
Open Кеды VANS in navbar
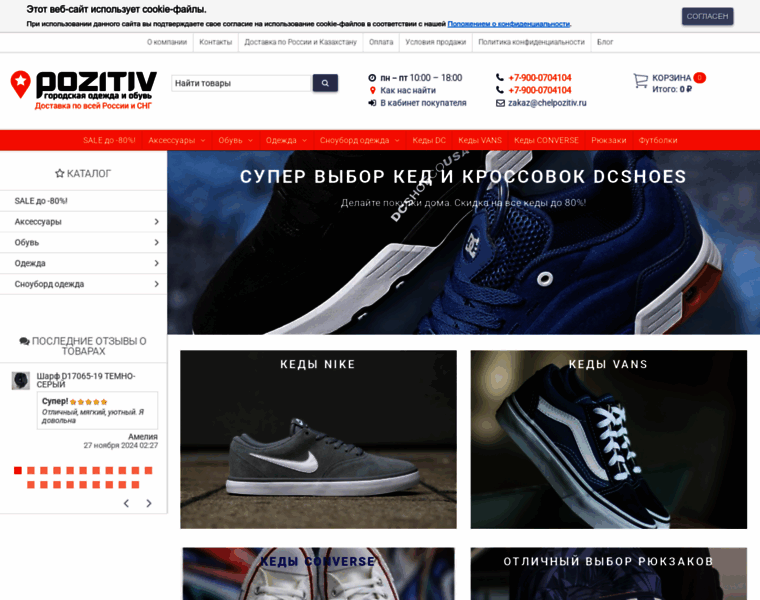(x=480, y=140)
